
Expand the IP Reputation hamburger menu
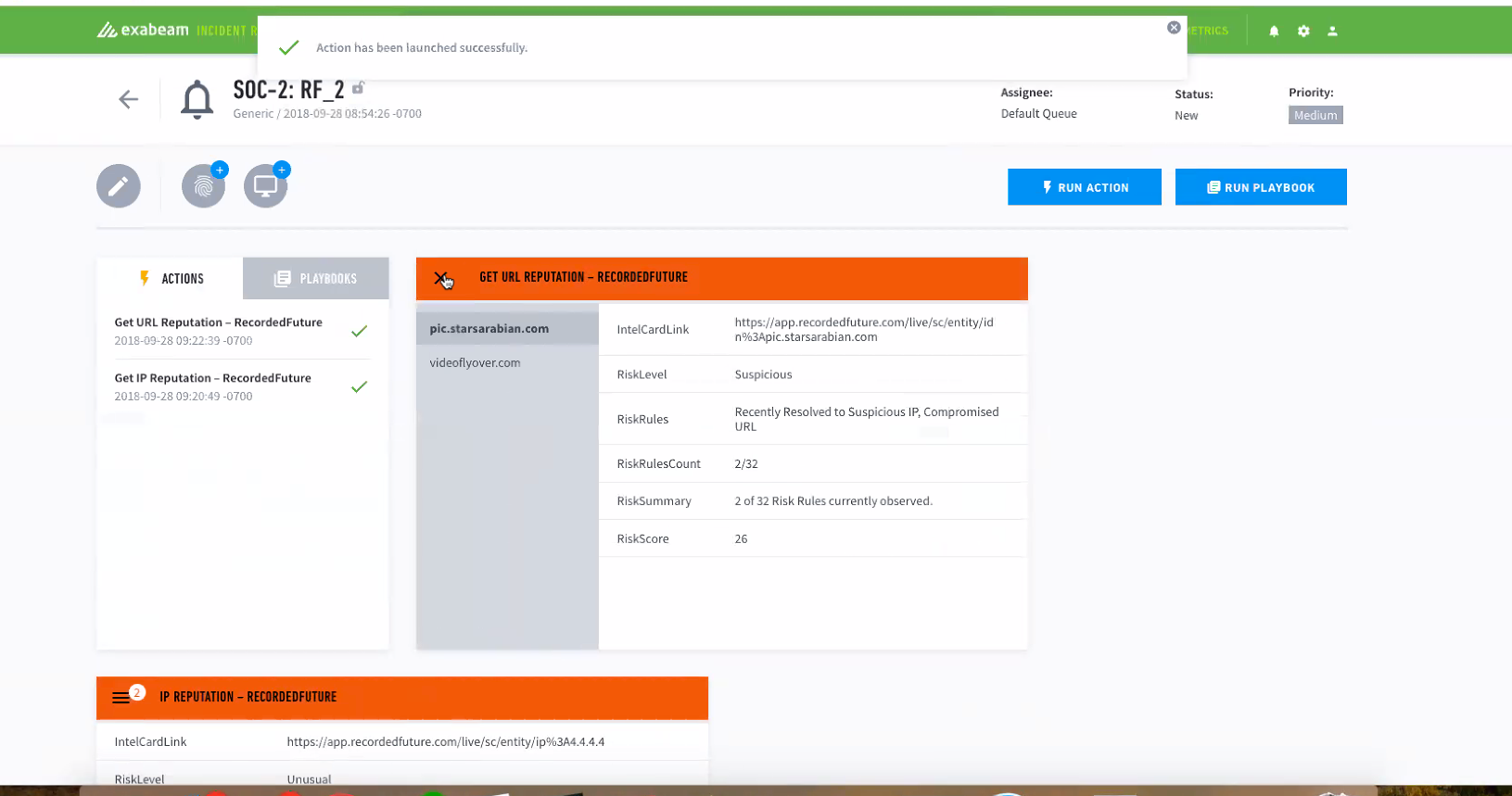[x=121, y=698]
